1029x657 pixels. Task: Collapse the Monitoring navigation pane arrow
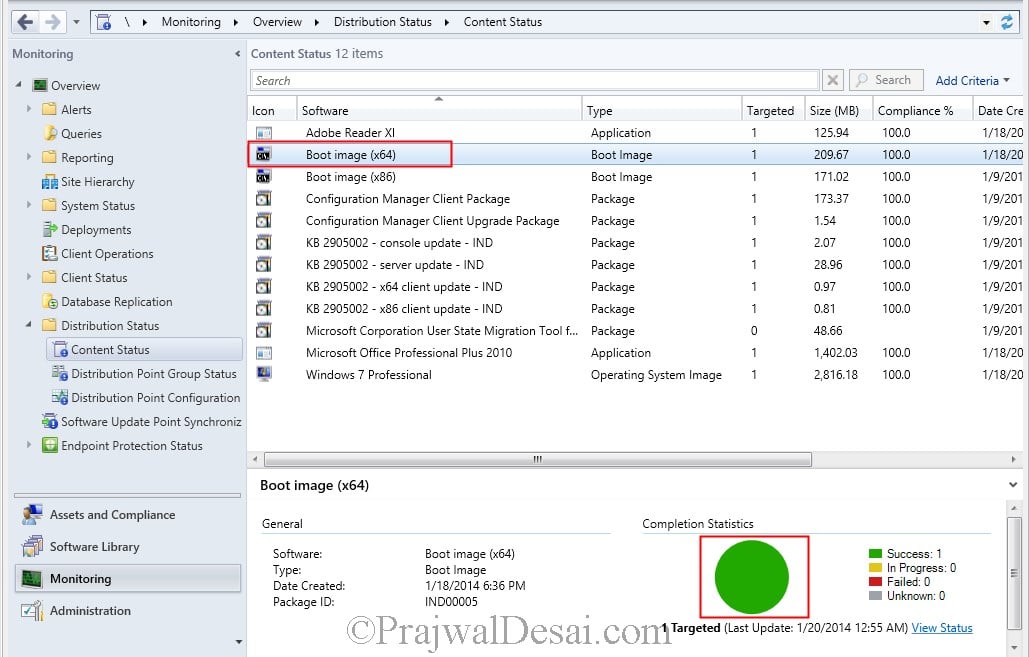(238, 54)
